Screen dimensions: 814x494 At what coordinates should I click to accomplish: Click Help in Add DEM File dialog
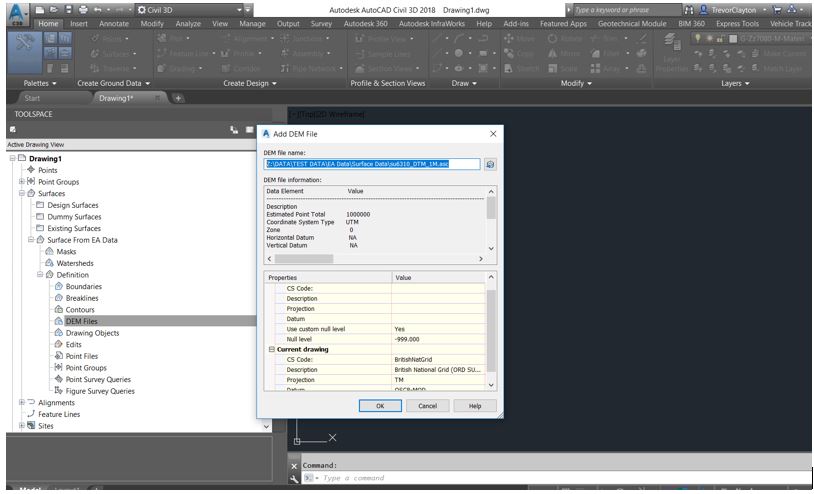[475, 406]
